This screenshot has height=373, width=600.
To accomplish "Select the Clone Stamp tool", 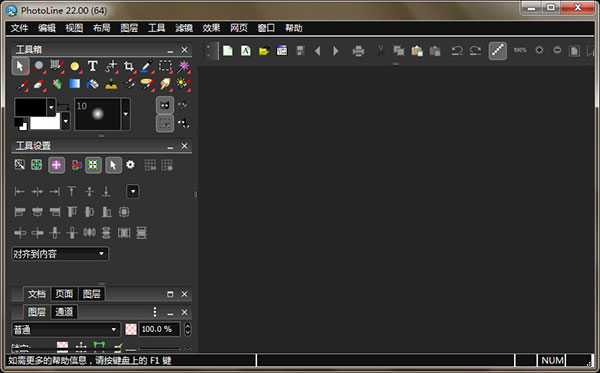I will 111,84.
